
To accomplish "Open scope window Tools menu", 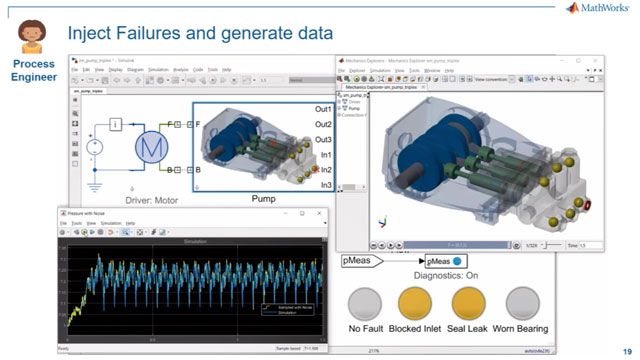I will pyautogui.click(x=77, y=223).
